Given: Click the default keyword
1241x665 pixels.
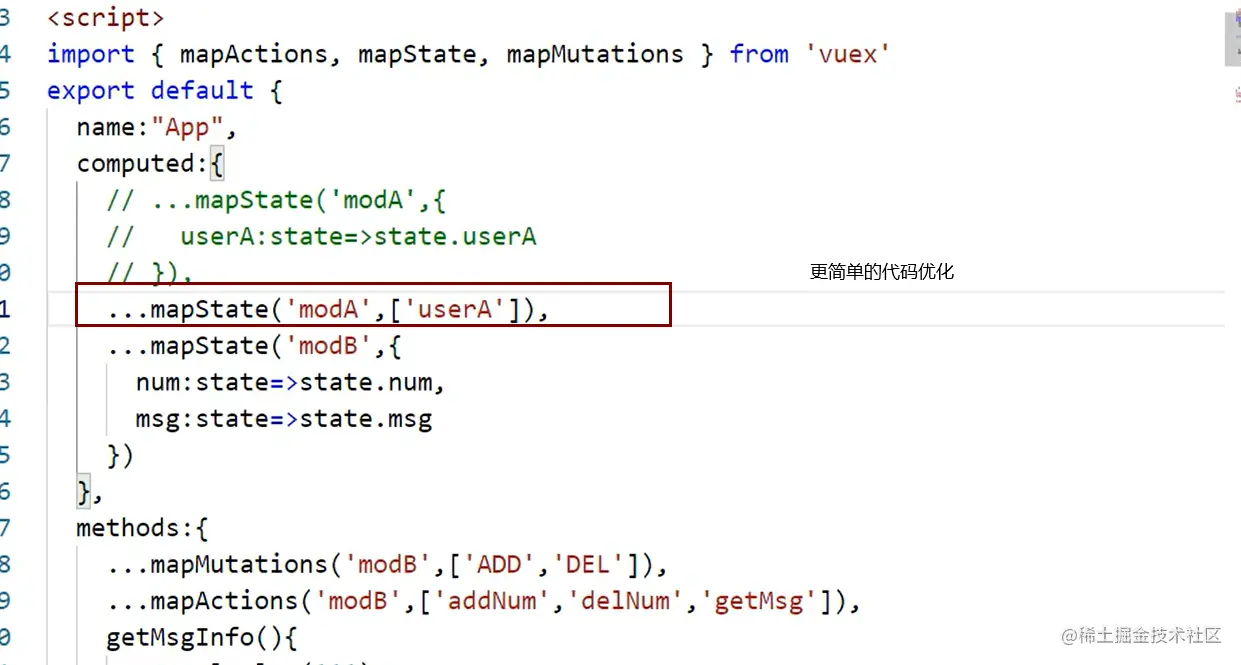Looking at the screenshot, I should click(202, 90).
